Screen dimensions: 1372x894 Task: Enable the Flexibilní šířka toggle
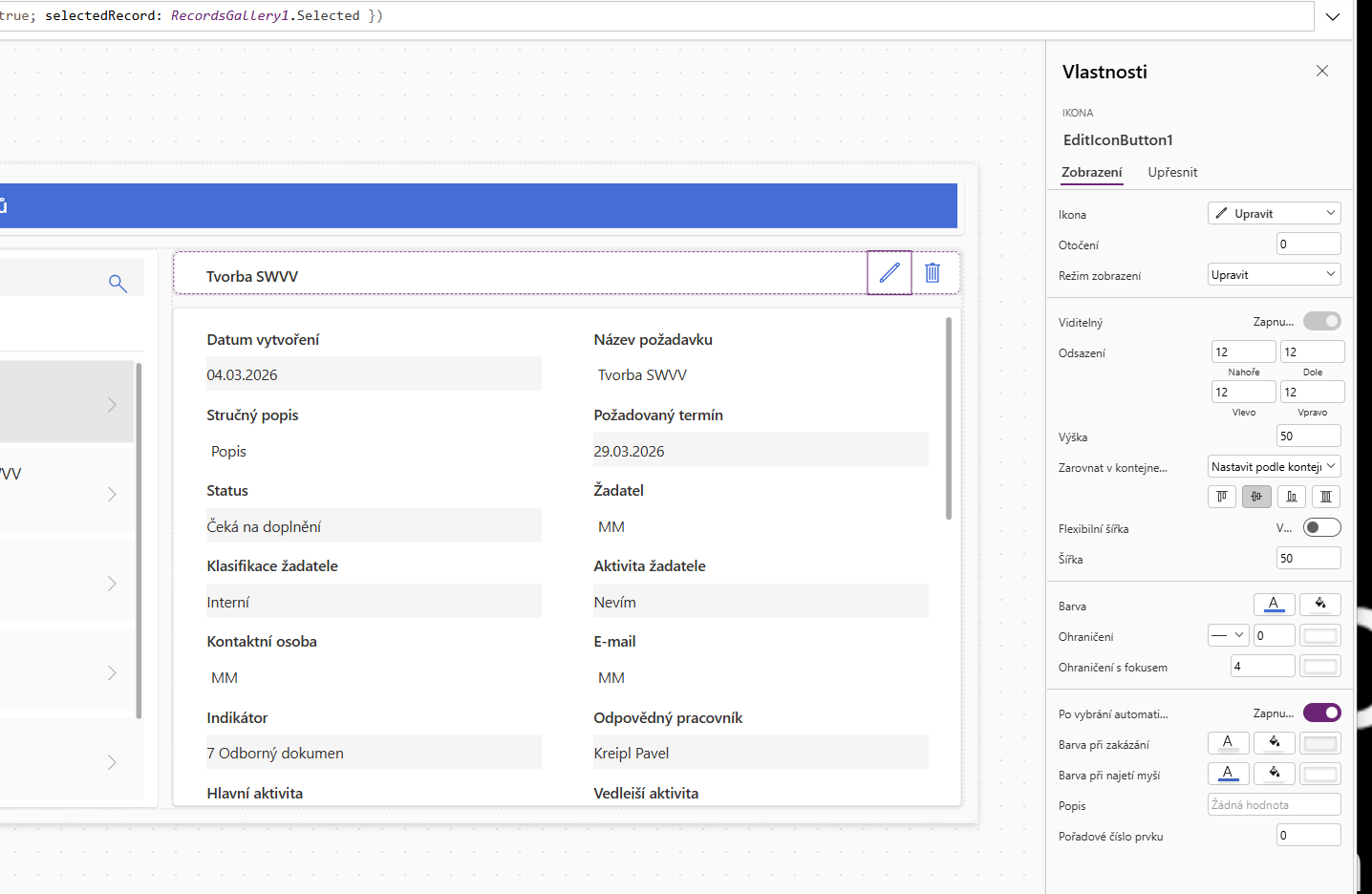(1321, 528)
